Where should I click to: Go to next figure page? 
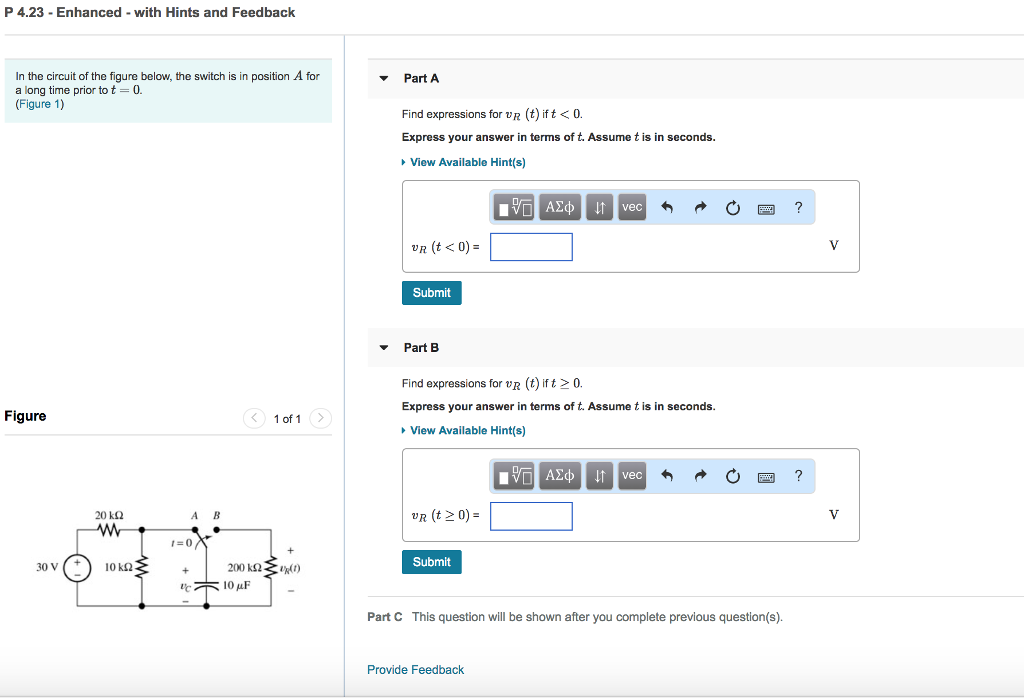320,418
